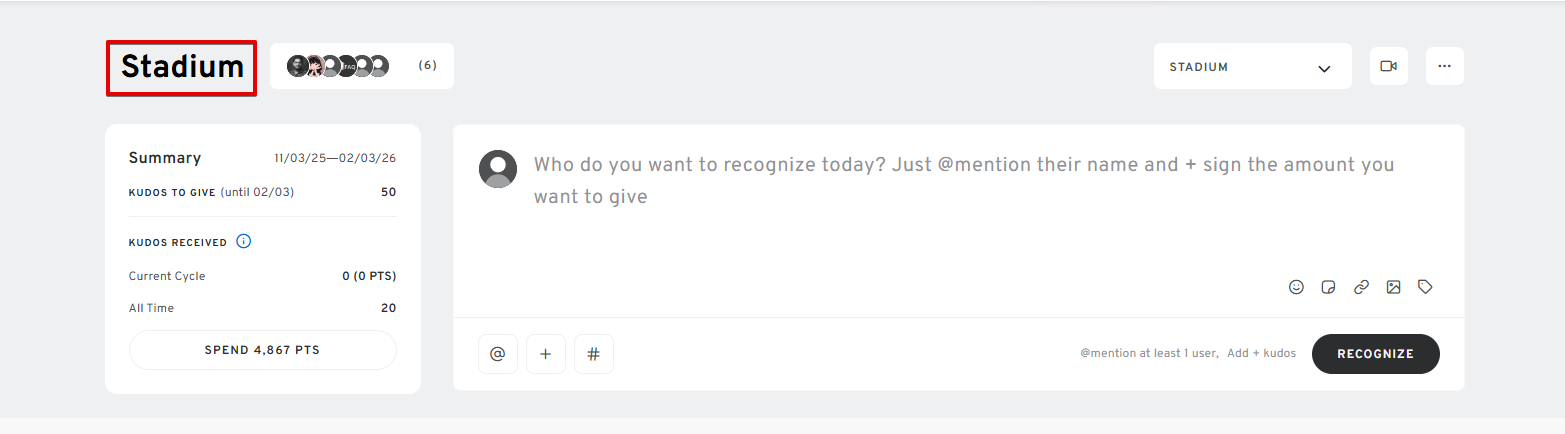Start a video call with camera icon

[1388, 66]
